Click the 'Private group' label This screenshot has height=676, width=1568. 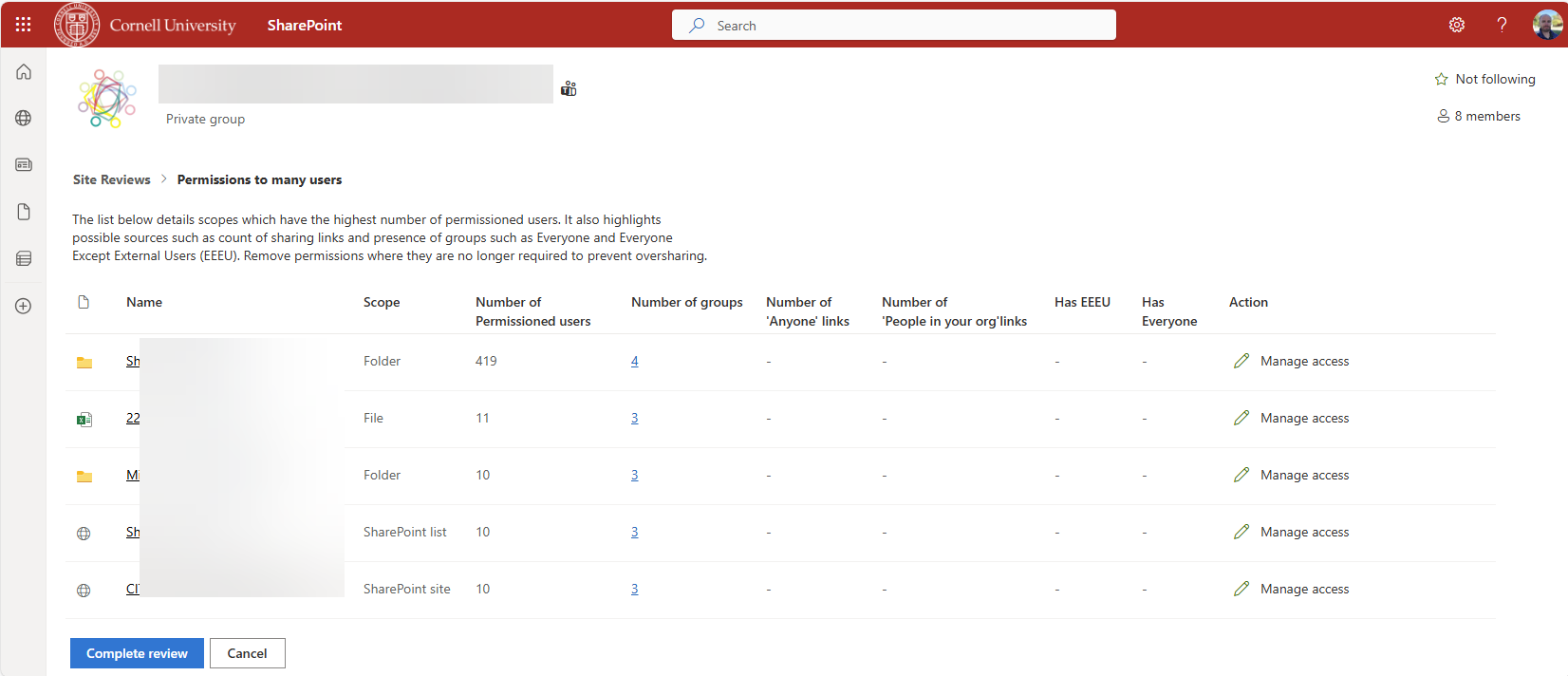coord(205,119)
